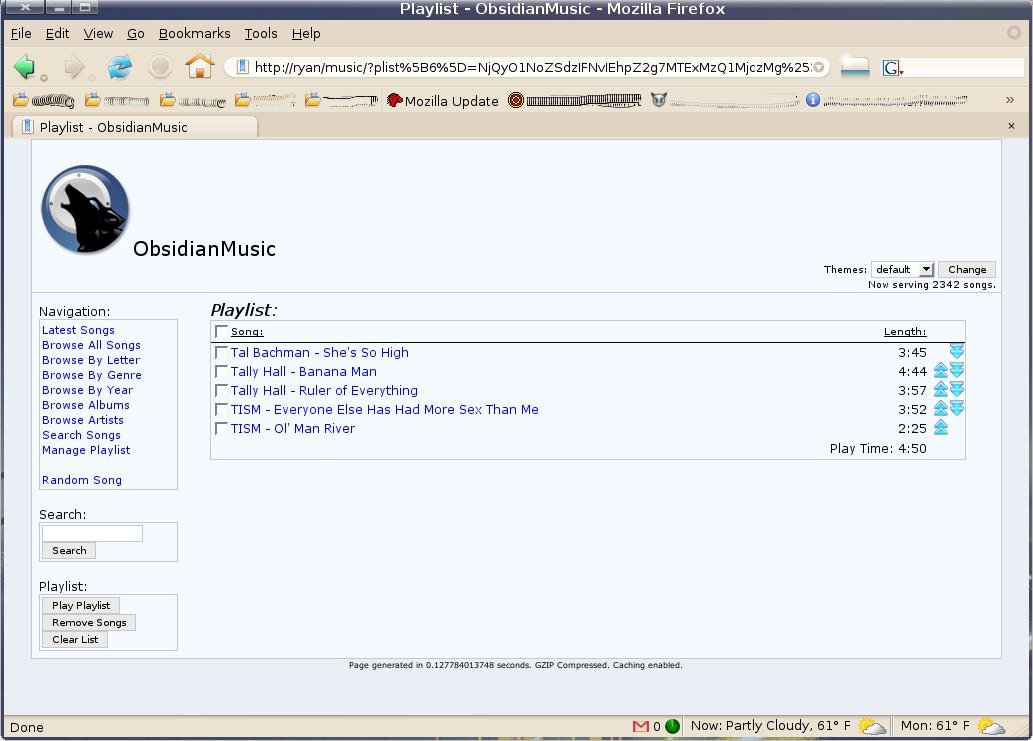This screenshot has width=1033, height=741.
Task: Click the Play Playlist button
Action: tap(81, 605)
